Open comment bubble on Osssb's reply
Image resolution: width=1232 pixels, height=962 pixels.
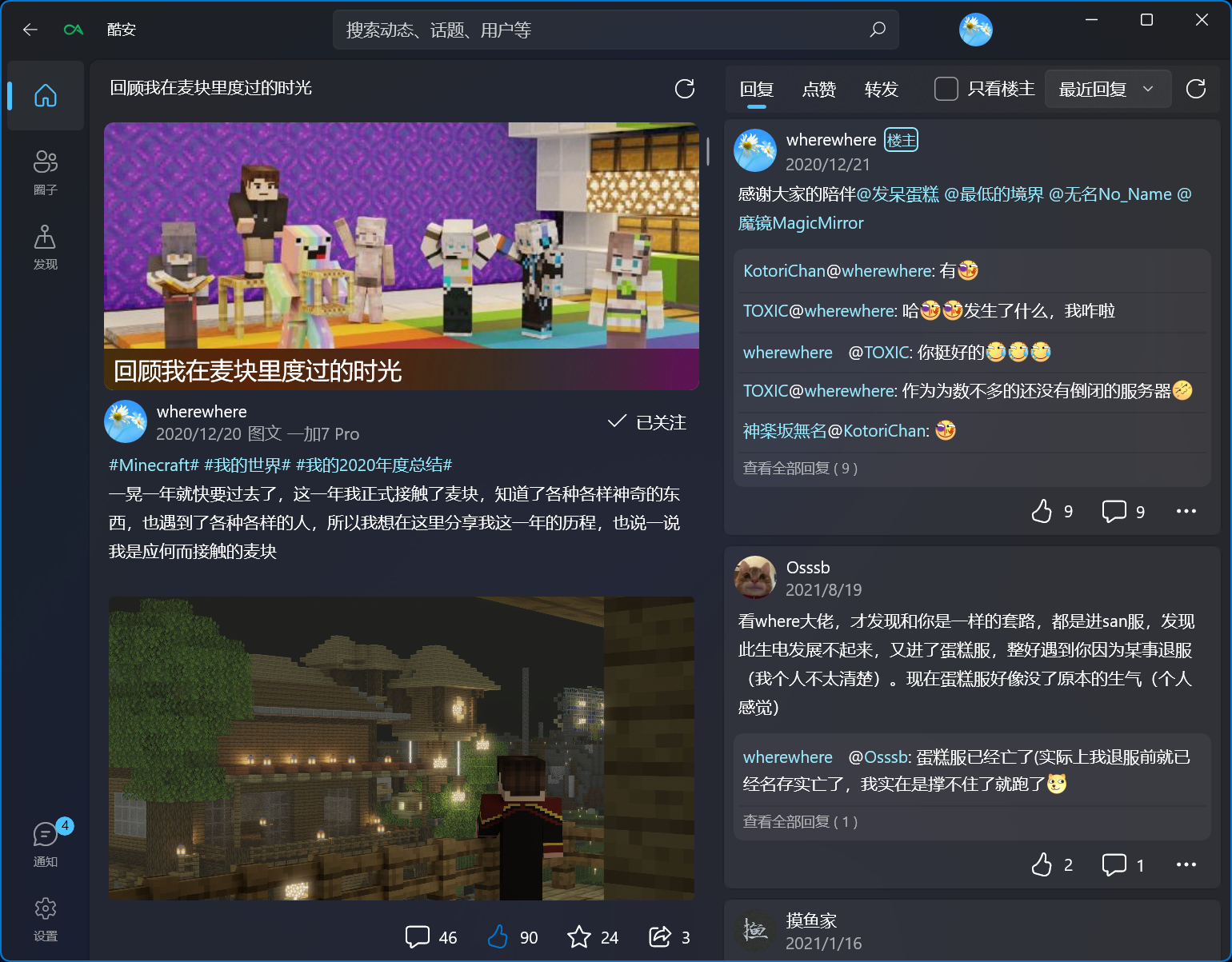(1114, 864)
